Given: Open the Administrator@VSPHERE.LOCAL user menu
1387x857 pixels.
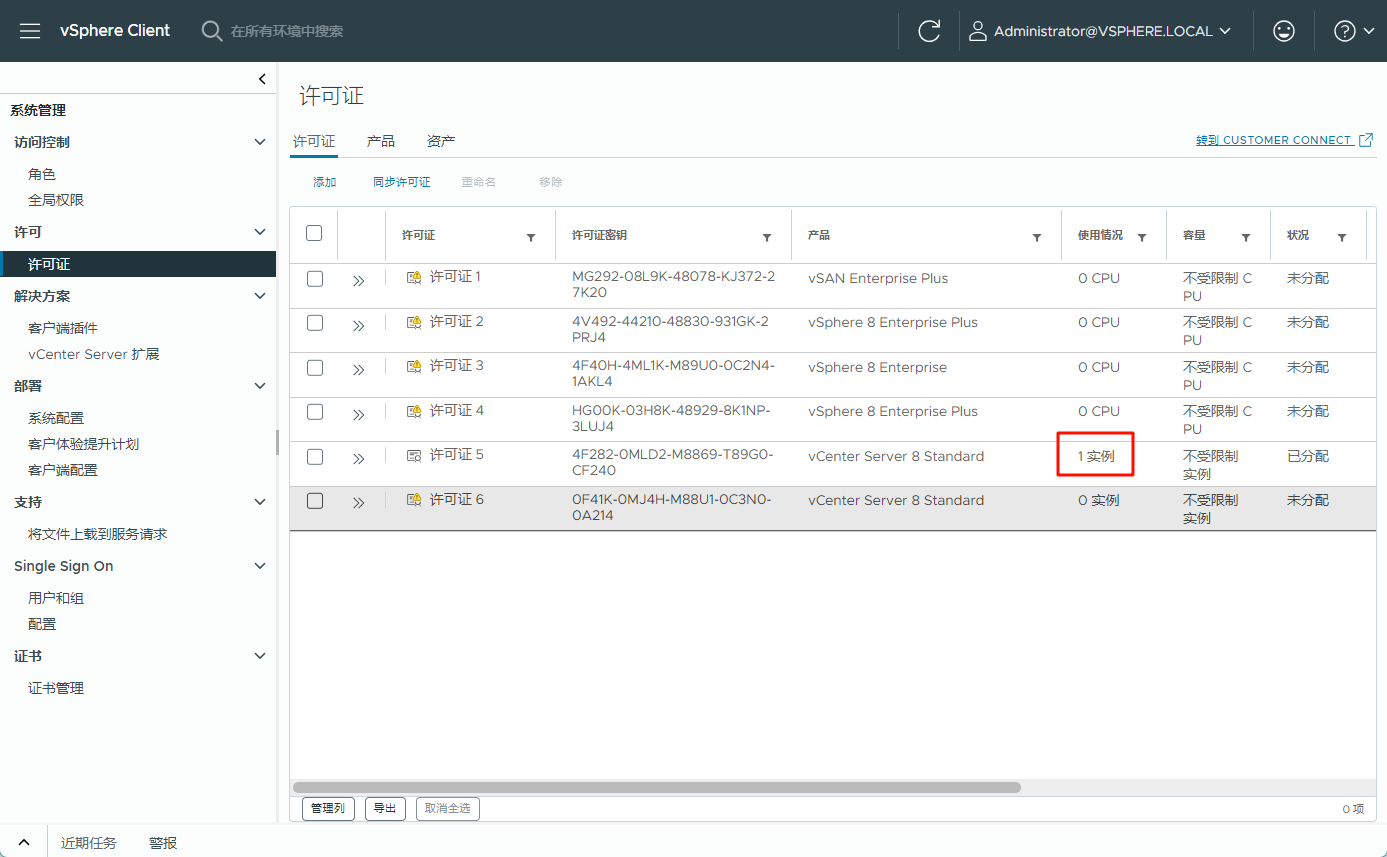Looking at the screenshot, I should coord(1100,31).
